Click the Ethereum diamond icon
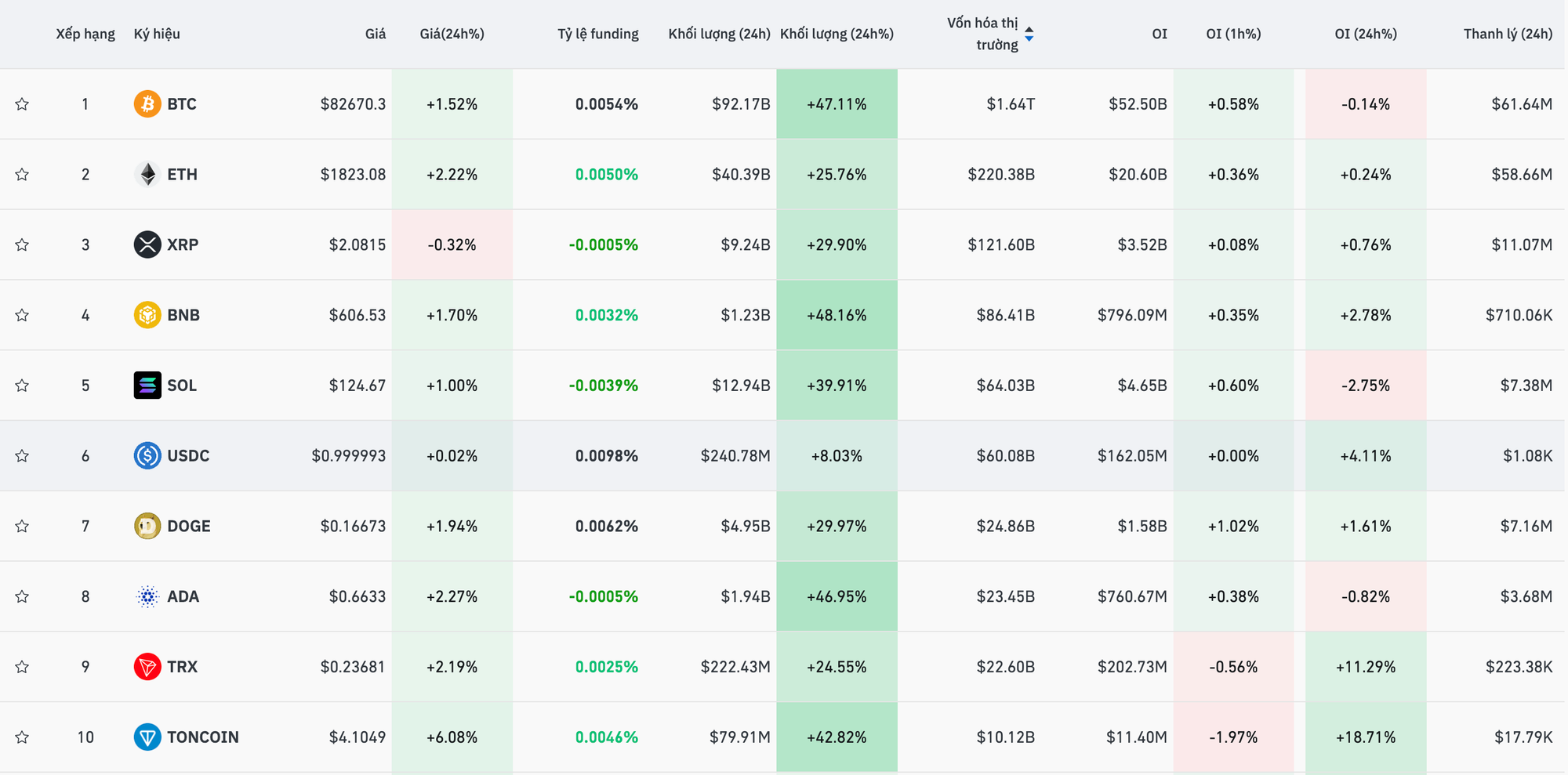 click(147, 174)
